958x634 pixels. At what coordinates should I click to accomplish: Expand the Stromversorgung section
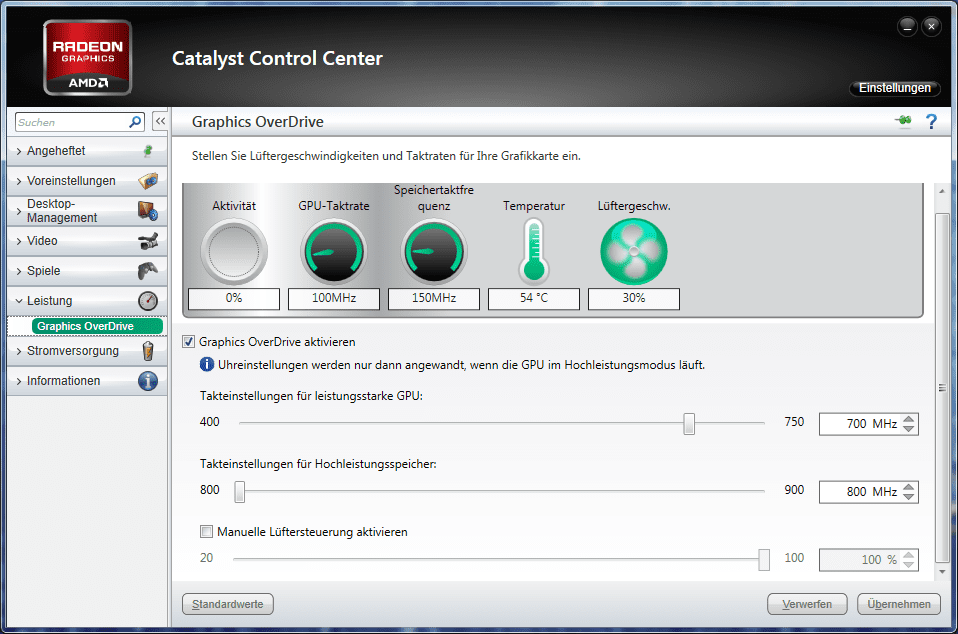click(x=19, y=351)
